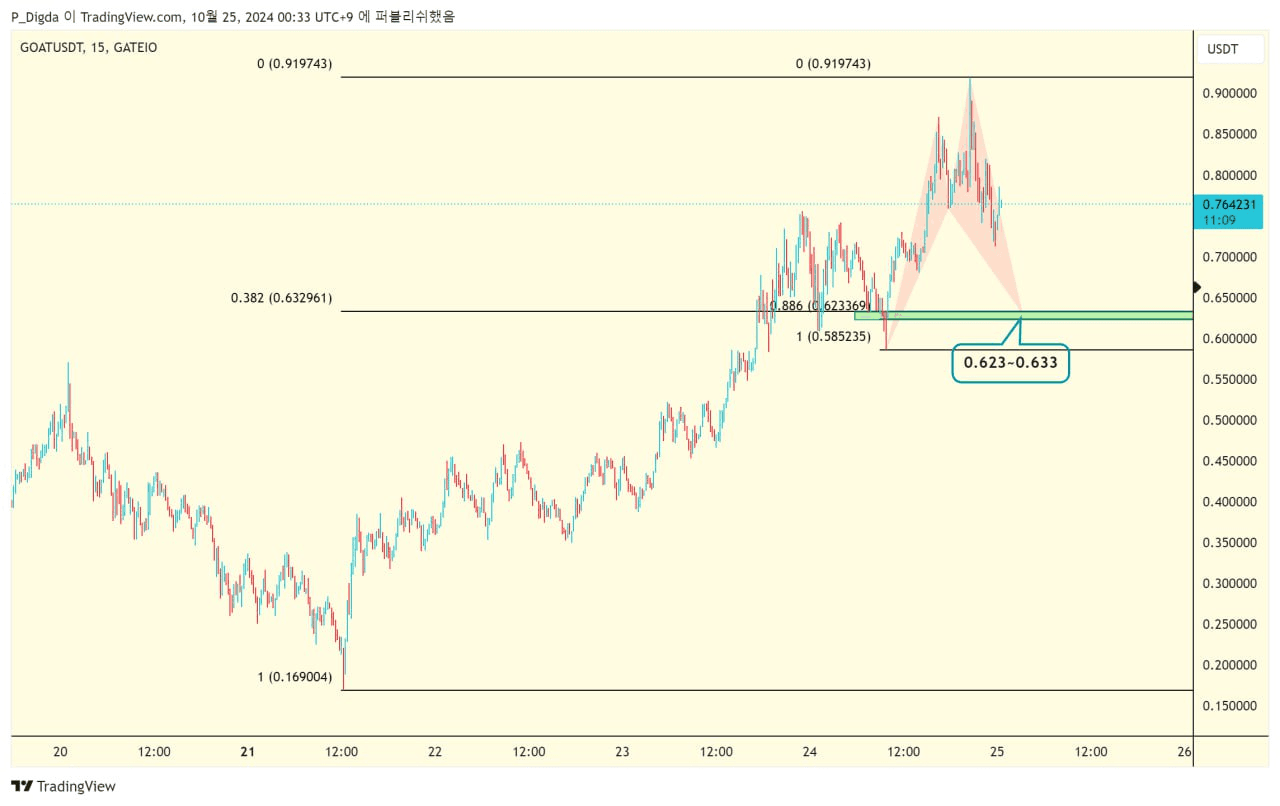Viewport: 1280px width, 806px height.
Task: Click 0.650000 on the price axis
Action: coord(1229,298)
